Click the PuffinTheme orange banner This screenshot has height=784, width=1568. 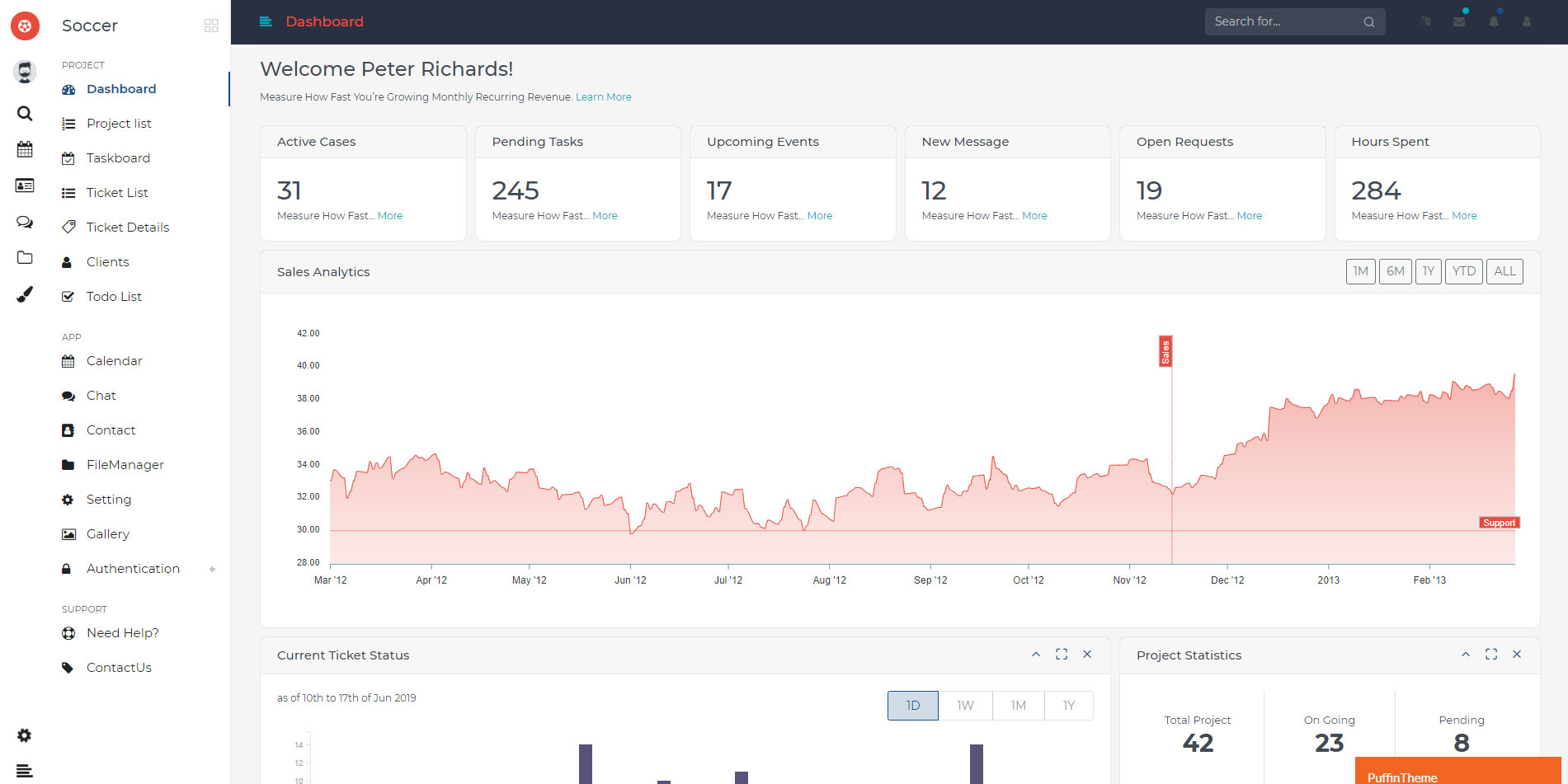pyautogui.click(x=1458, y=771)
